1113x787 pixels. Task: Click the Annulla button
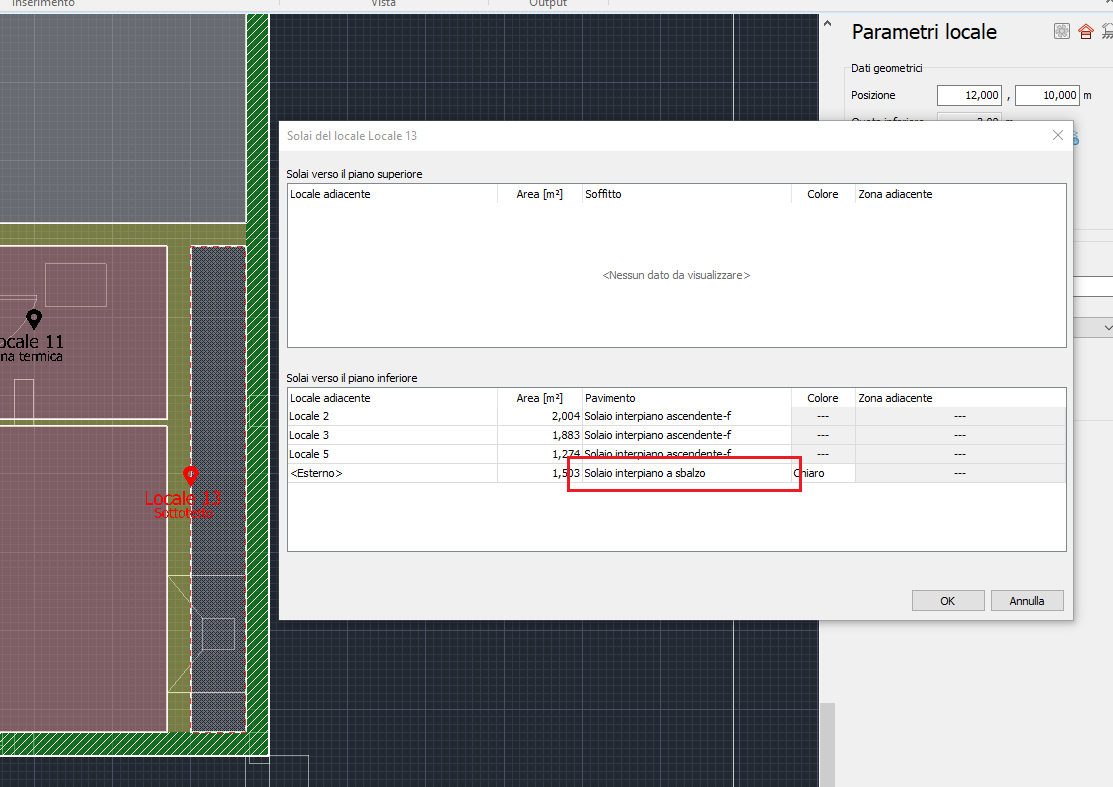tap(1026, 600)
